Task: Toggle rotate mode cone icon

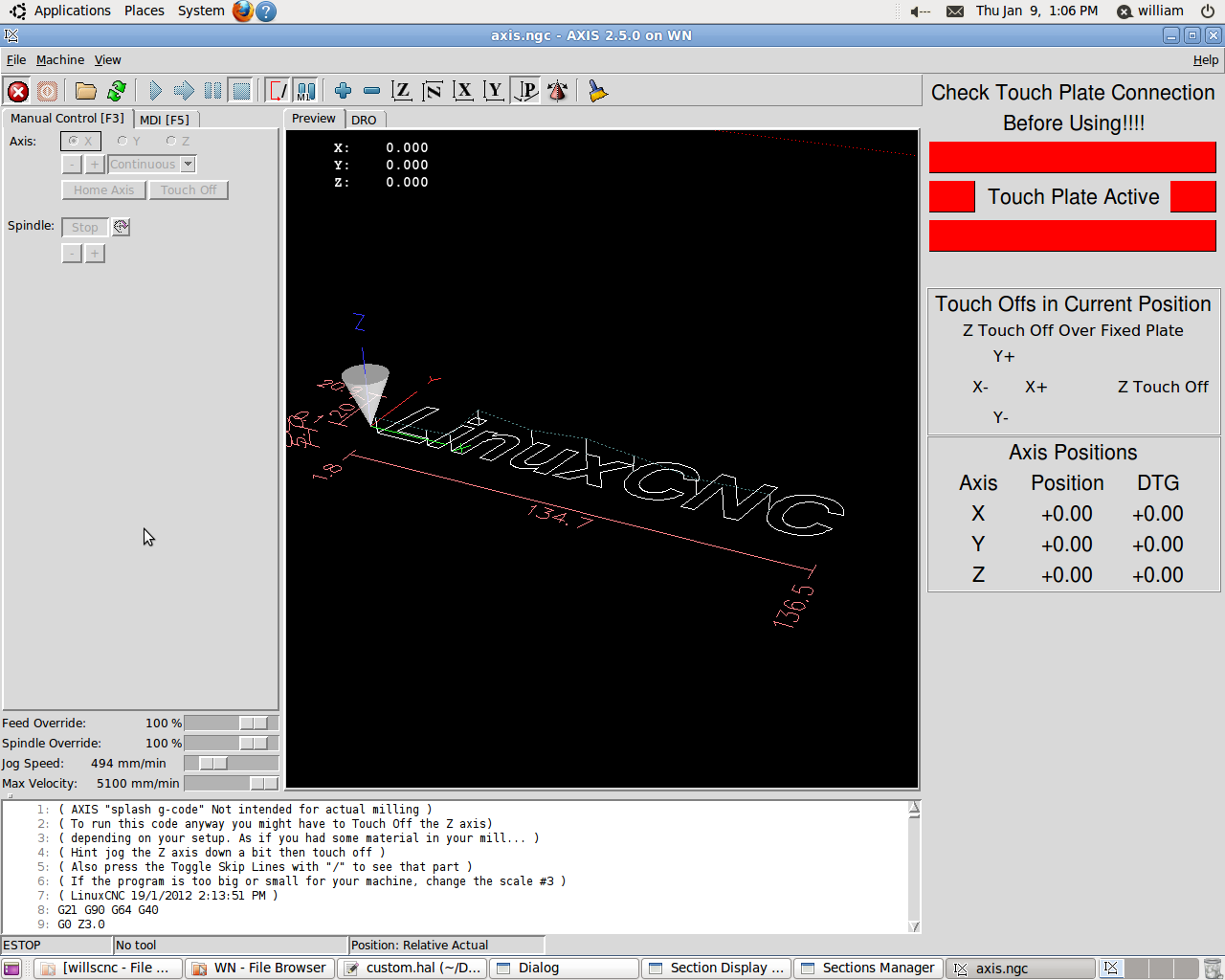Action: [x=557, y=91]
